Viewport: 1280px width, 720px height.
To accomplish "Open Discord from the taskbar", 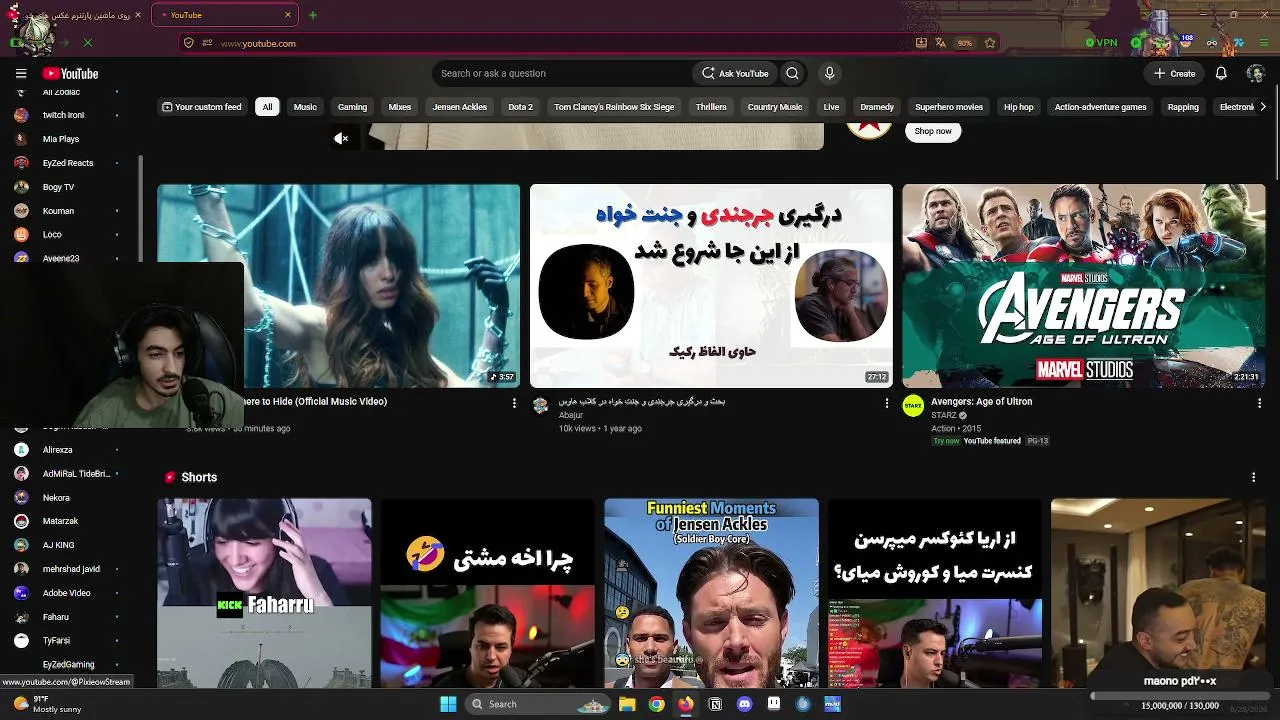I will 744,704.
